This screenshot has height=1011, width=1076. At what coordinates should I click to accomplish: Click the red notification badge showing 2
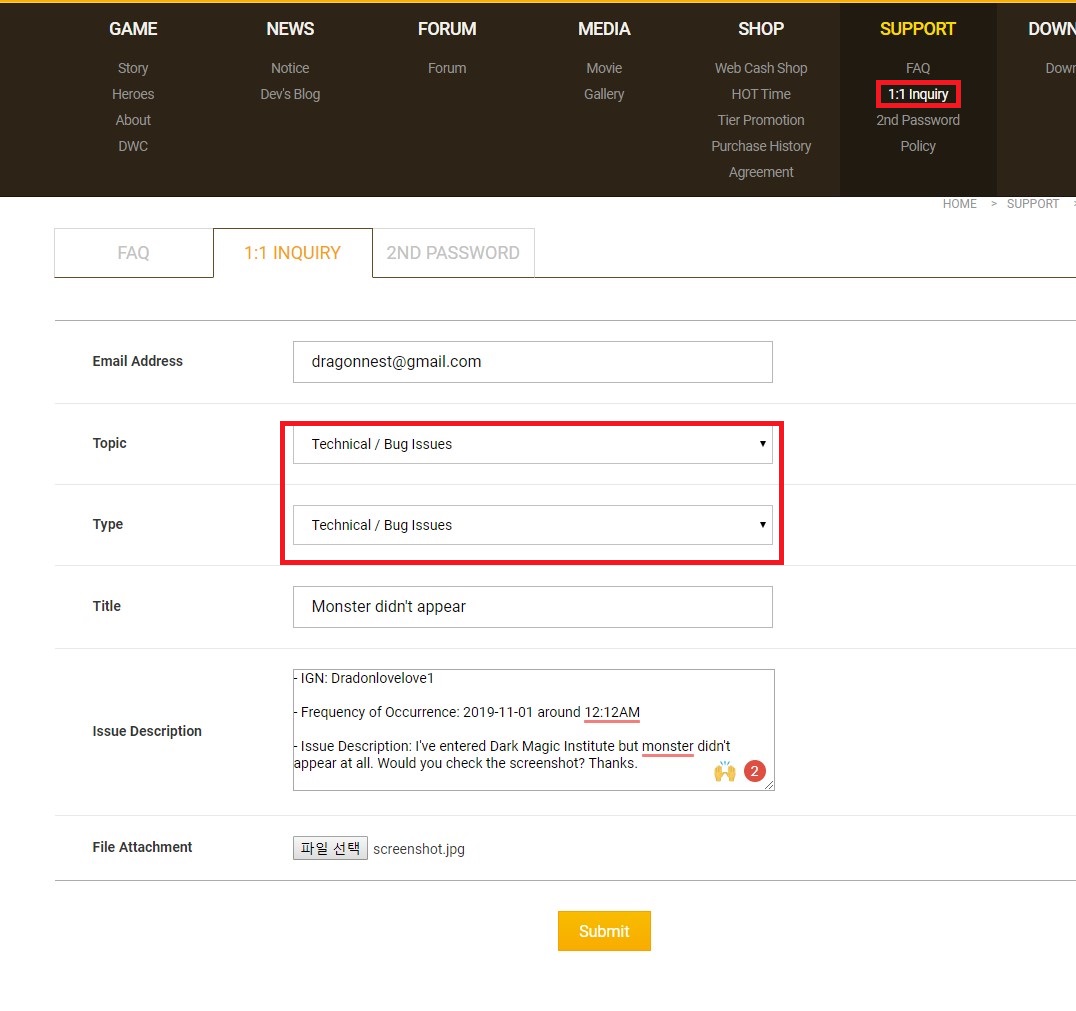[755, 771]
